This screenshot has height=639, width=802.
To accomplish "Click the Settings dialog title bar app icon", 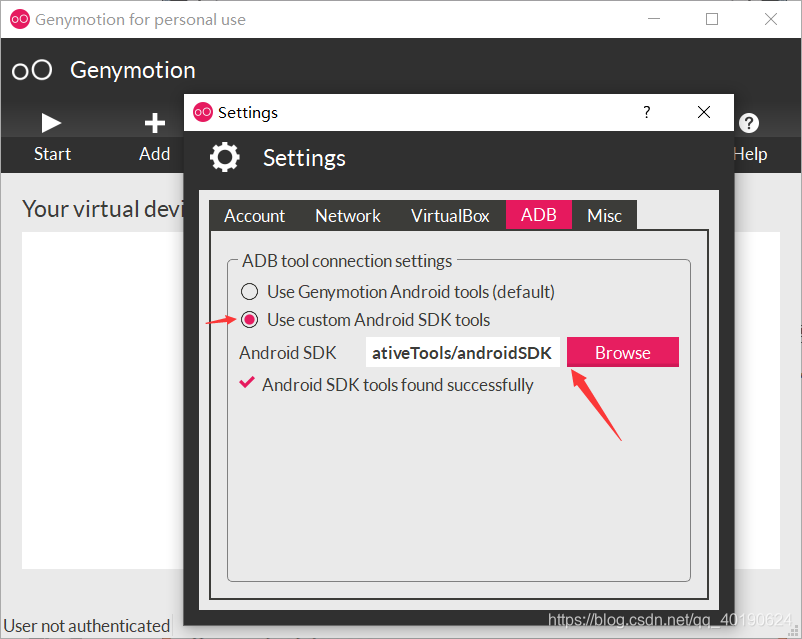I will coord(203,112).
